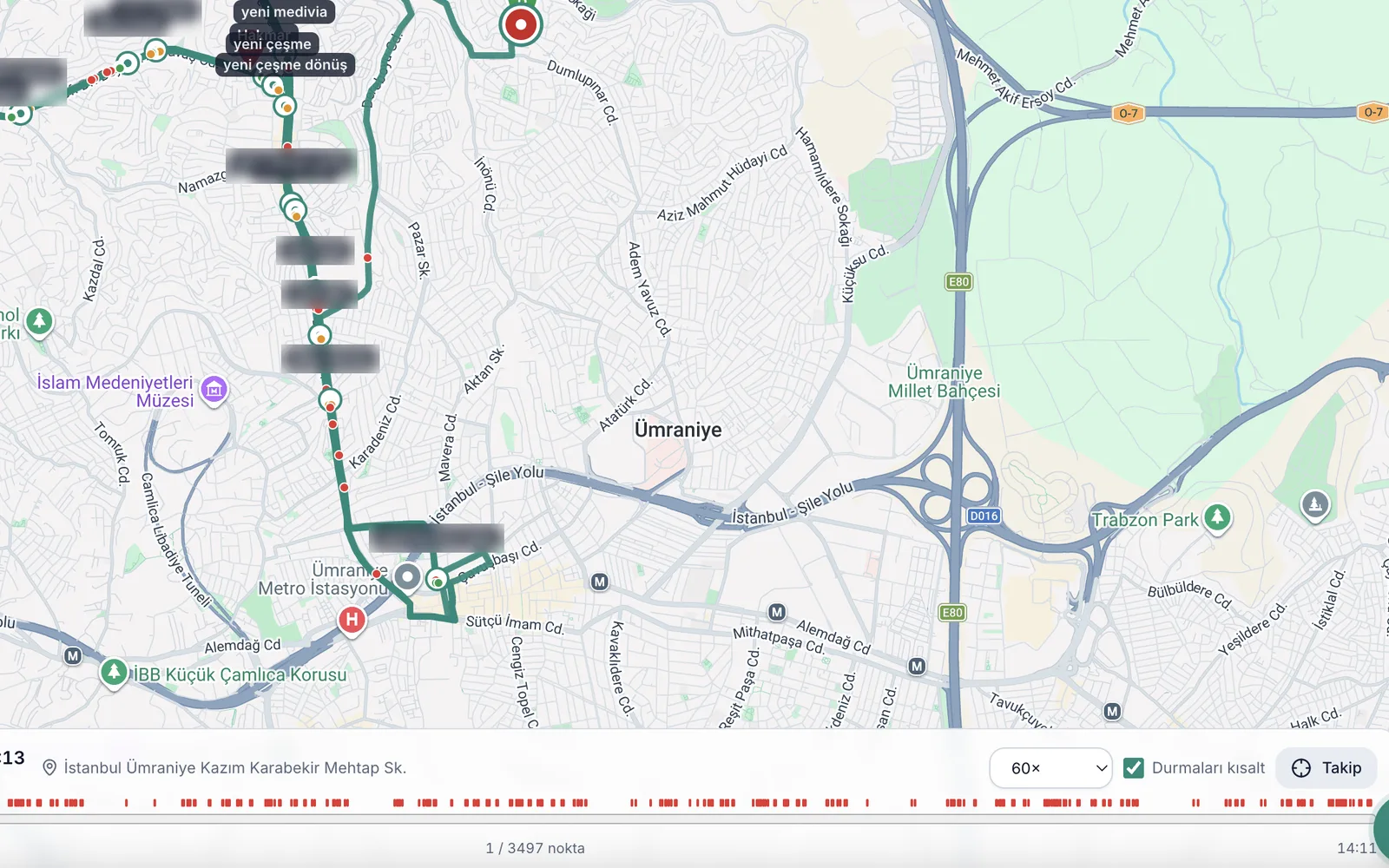Click the Ümraniye district label
Screen dimensions: 1389x868
pyautogui.click(x=678, y=430)
